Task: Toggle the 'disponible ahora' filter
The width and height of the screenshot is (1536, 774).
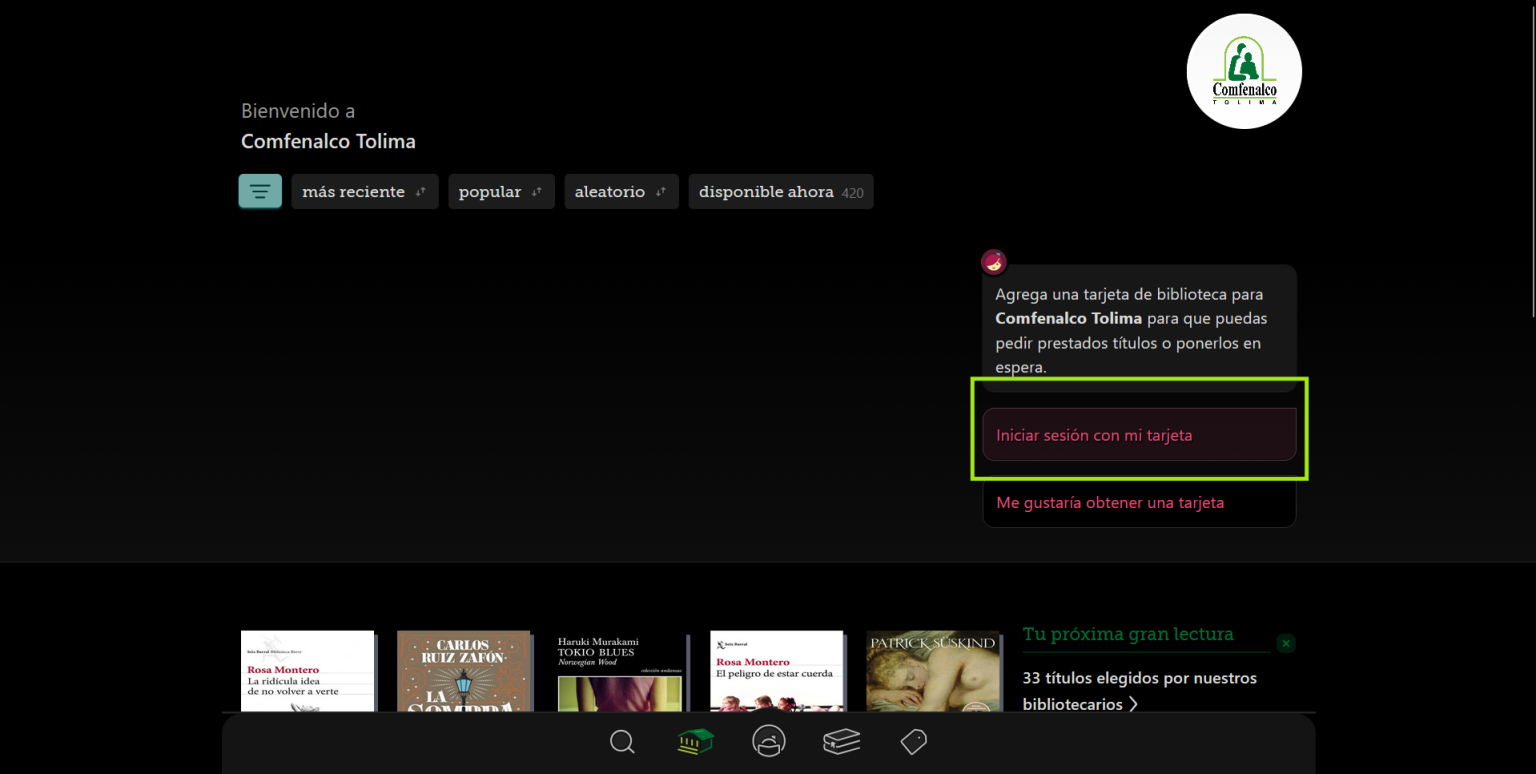Action: 781,192
